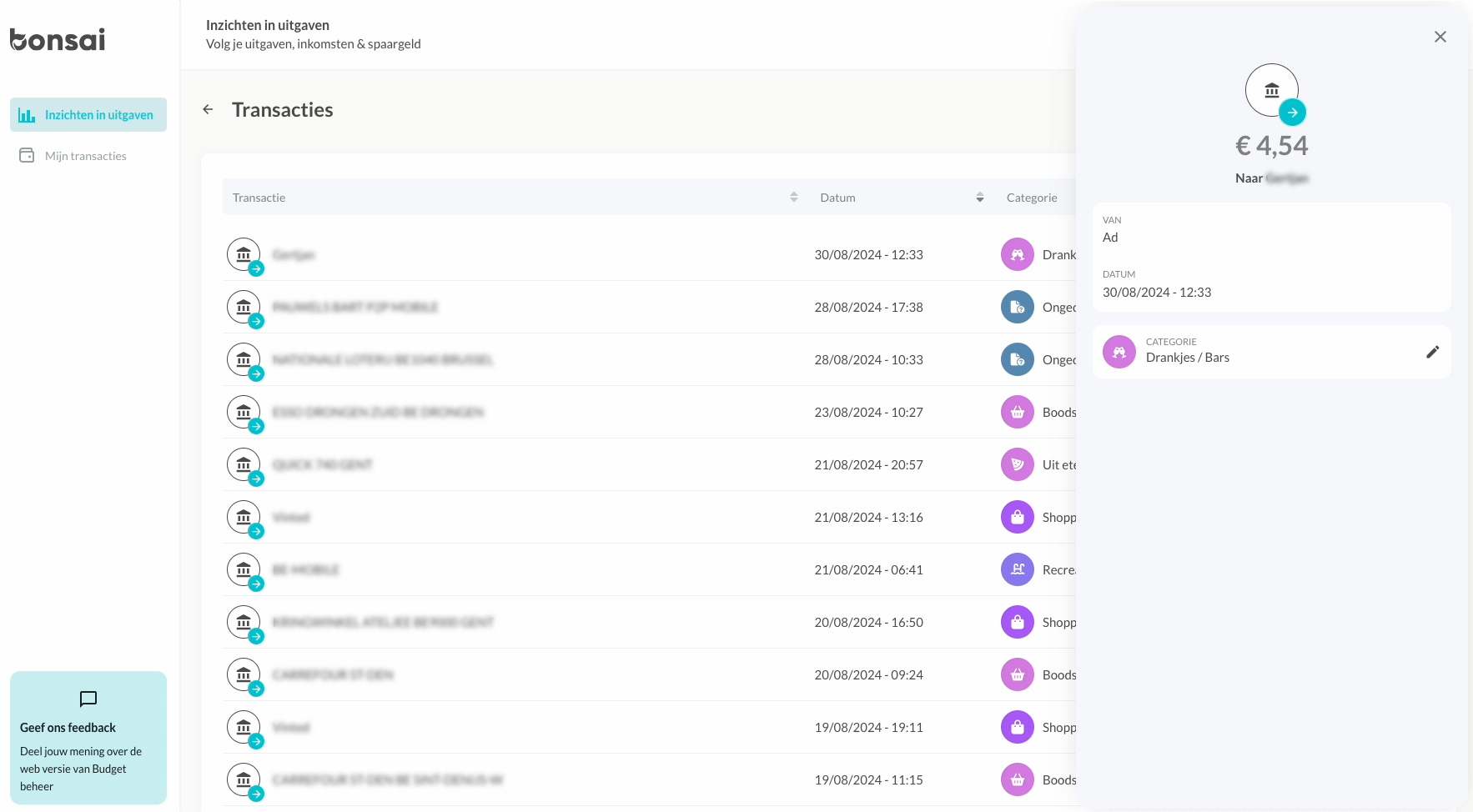Click bank icon of 30/08/2024 - 12:33 row
1473x812 pixels.
(244, 255)
